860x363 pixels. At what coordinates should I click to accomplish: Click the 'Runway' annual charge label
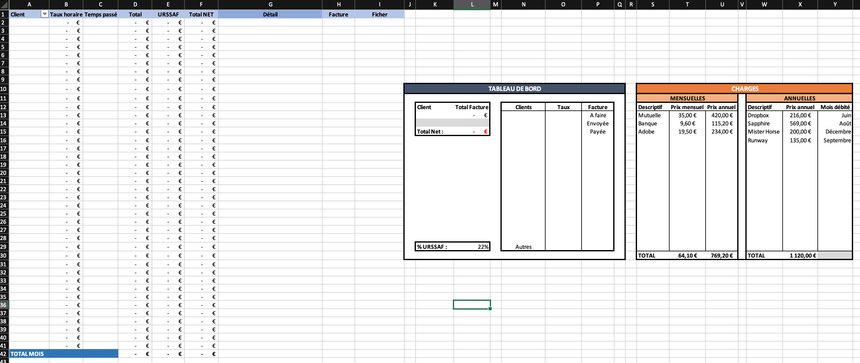pyautogui.click(x=765, y=140)
